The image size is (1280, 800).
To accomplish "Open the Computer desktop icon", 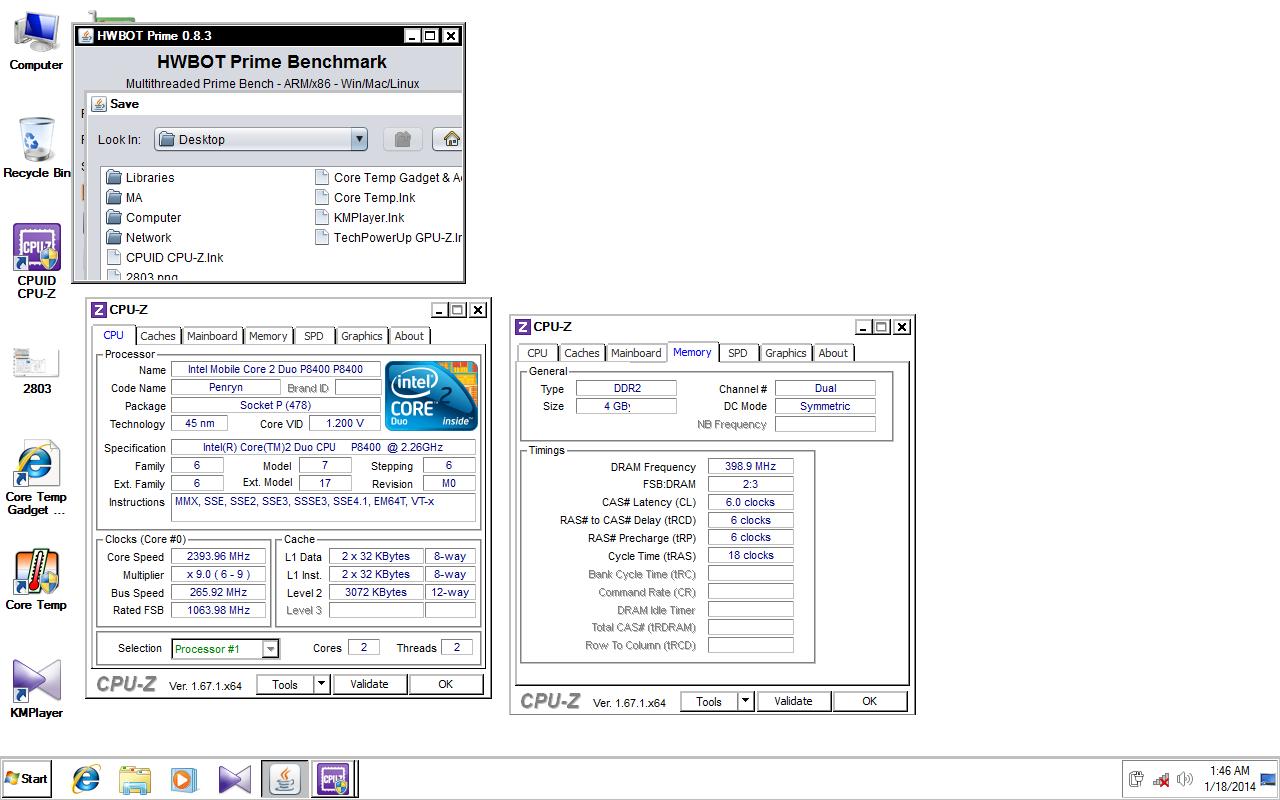I will pyautogui.click(x=35, y=40).
